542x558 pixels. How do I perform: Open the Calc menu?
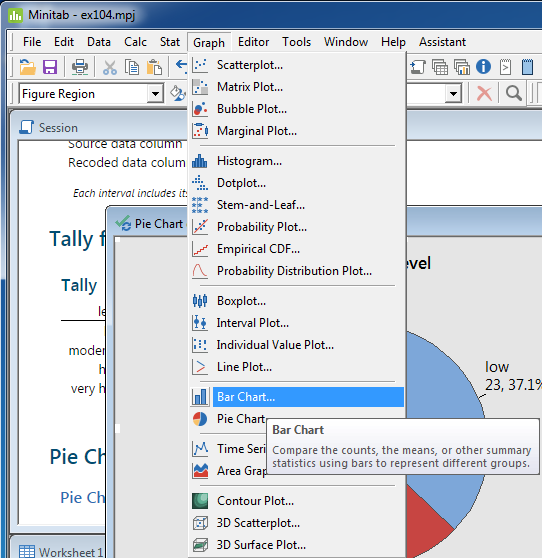pos(135,42)
